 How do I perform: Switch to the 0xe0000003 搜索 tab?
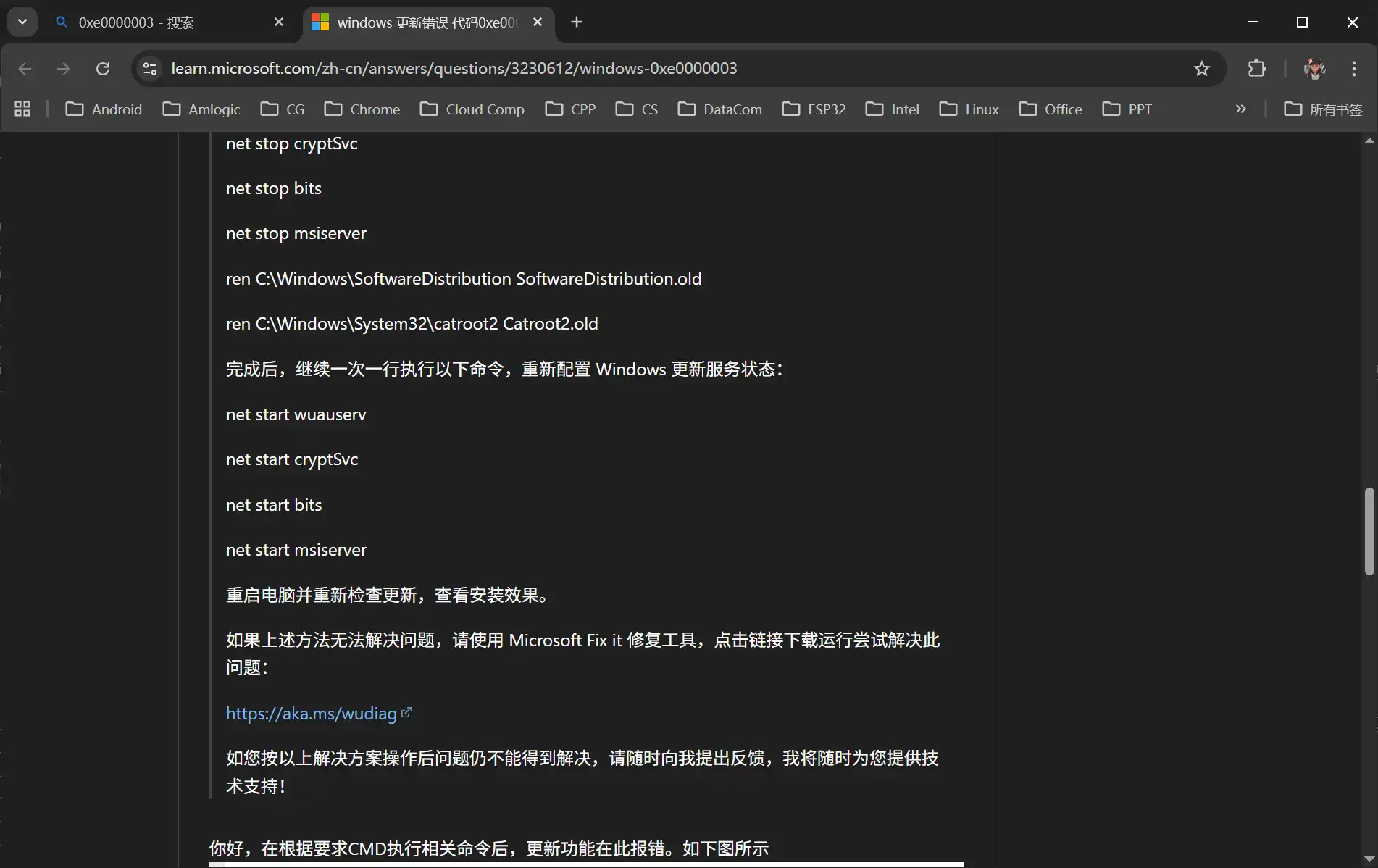click(159, 22)
